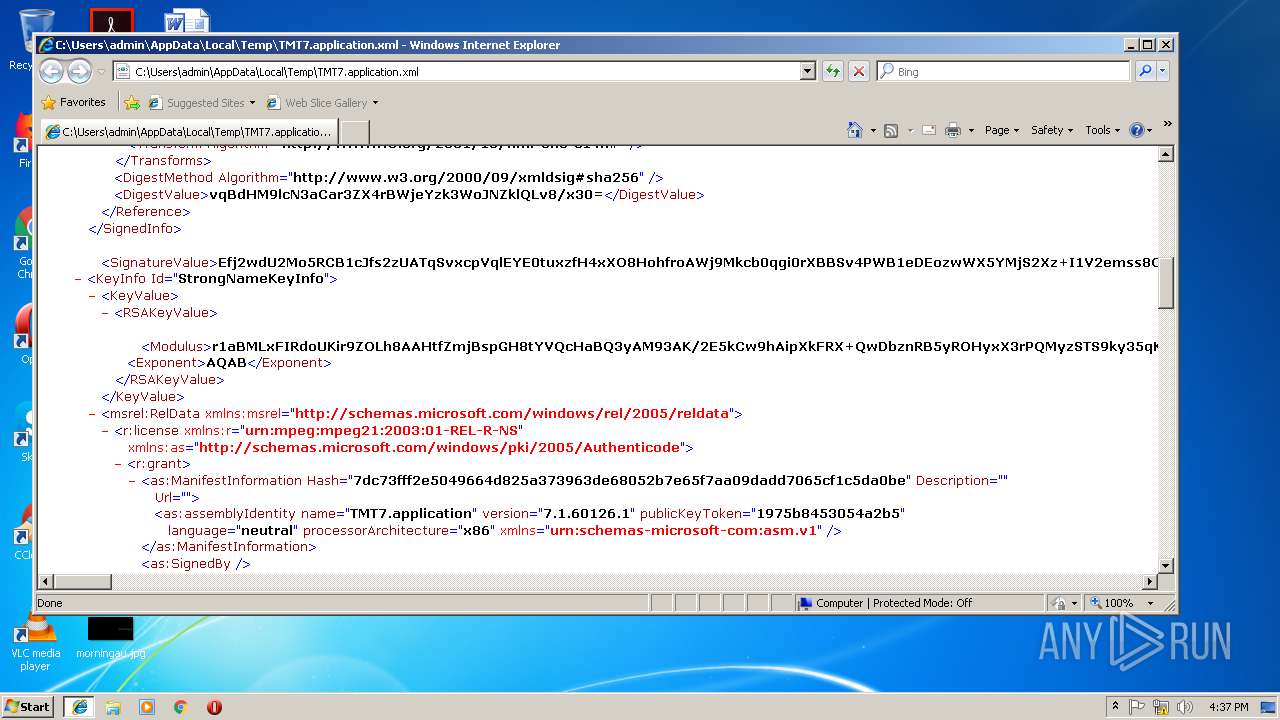The width and height of the screenshot is (1280, 720).
Task: Expand the address bar autocomplete dropdown
Action: click(x=808, y=72)
